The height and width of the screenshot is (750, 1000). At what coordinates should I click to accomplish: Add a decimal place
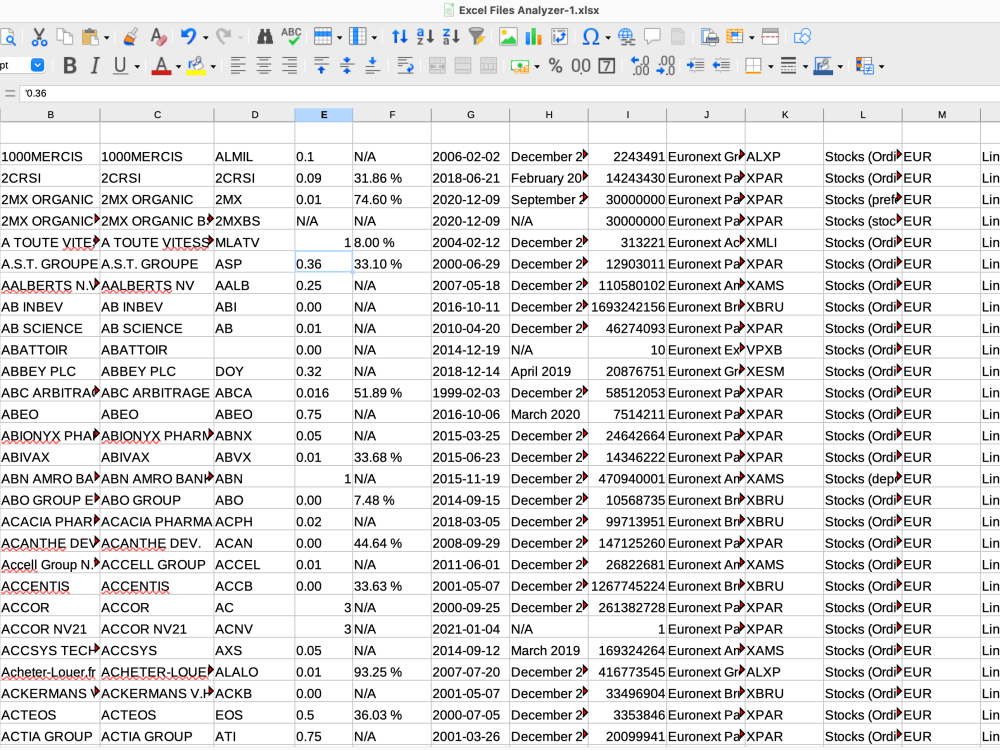639,66
